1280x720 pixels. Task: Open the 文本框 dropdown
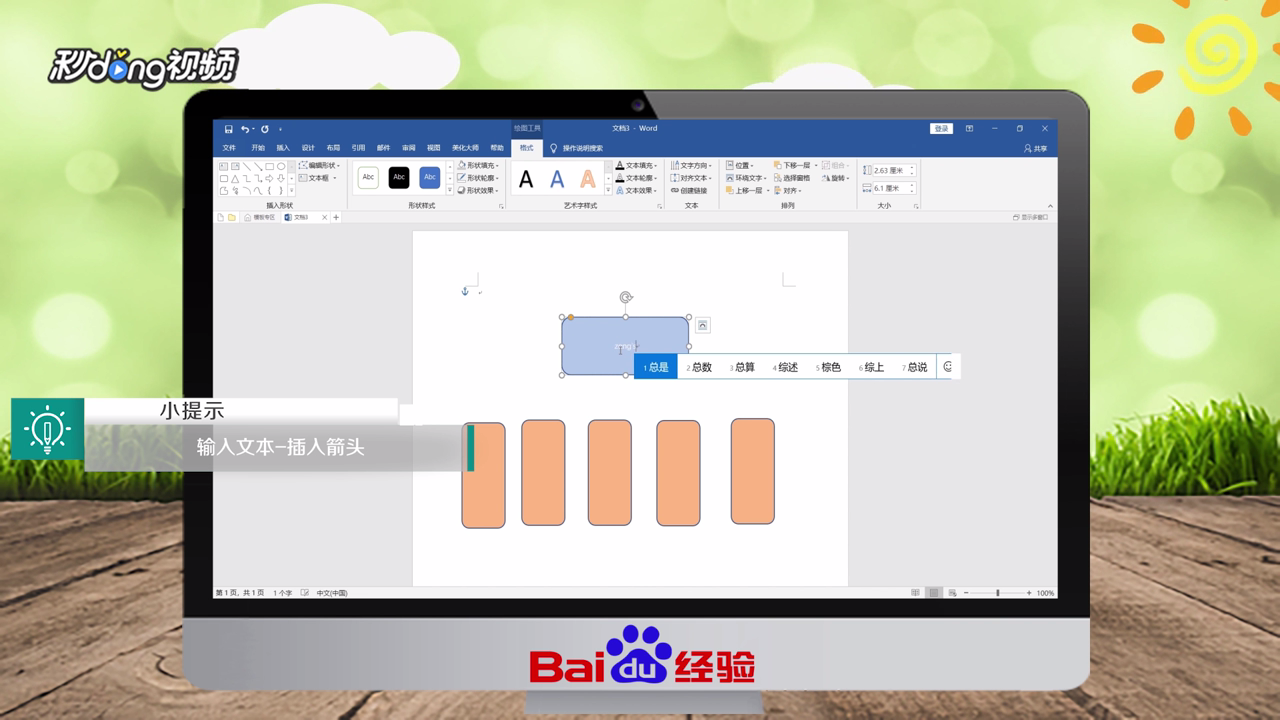[x=317, y=178]
